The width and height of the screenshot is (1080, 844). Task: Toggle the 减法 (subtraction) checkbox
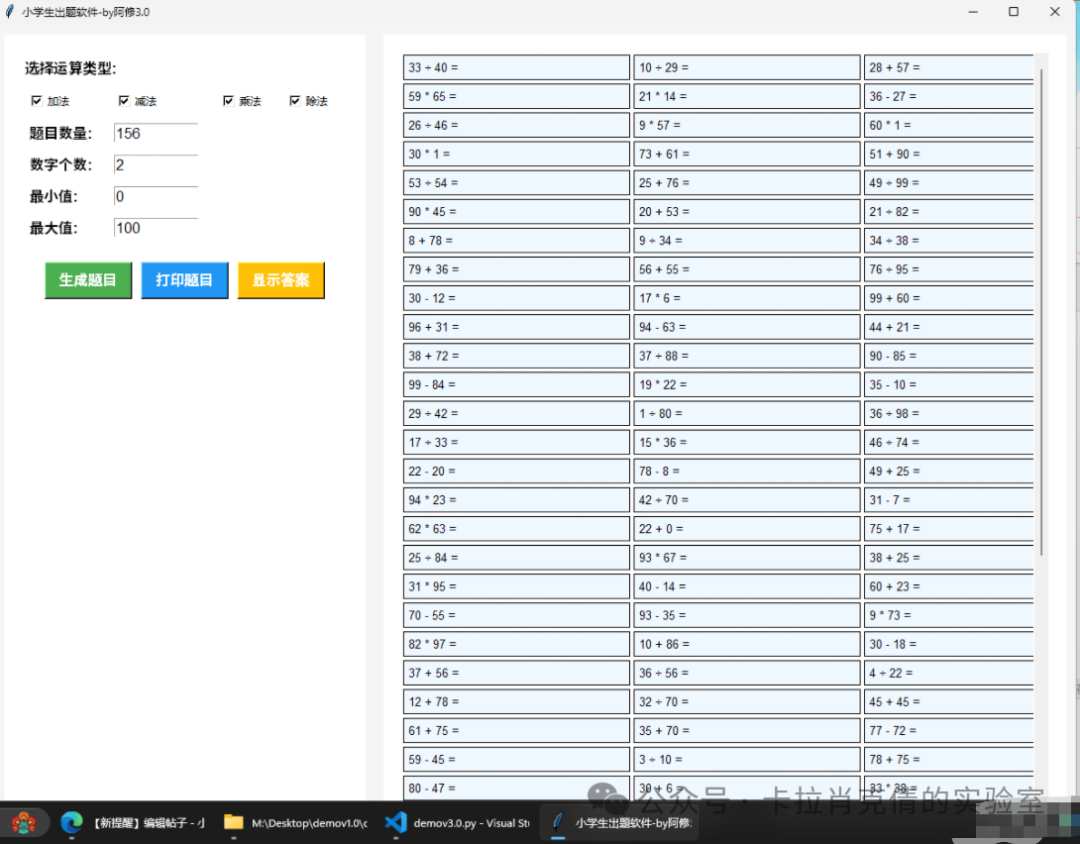pyautogui.click(x=124, y=100)
